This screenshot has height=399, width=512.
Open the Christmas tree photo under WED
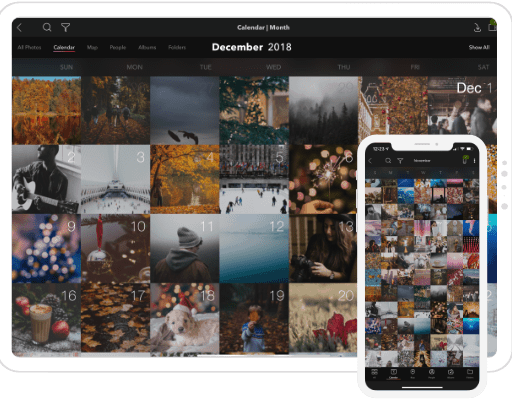click(x=254, y=110)
